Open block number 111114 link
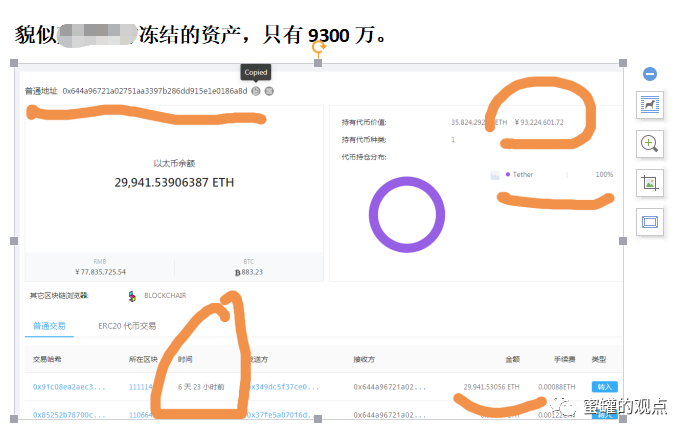This screenshot has height=437, width=690. 141,387
